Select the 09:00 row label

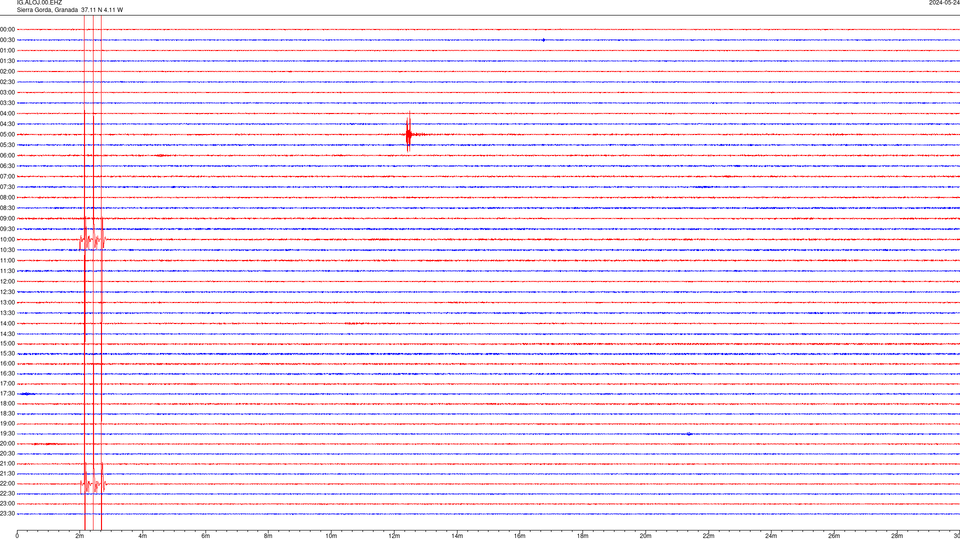(7, 218)
